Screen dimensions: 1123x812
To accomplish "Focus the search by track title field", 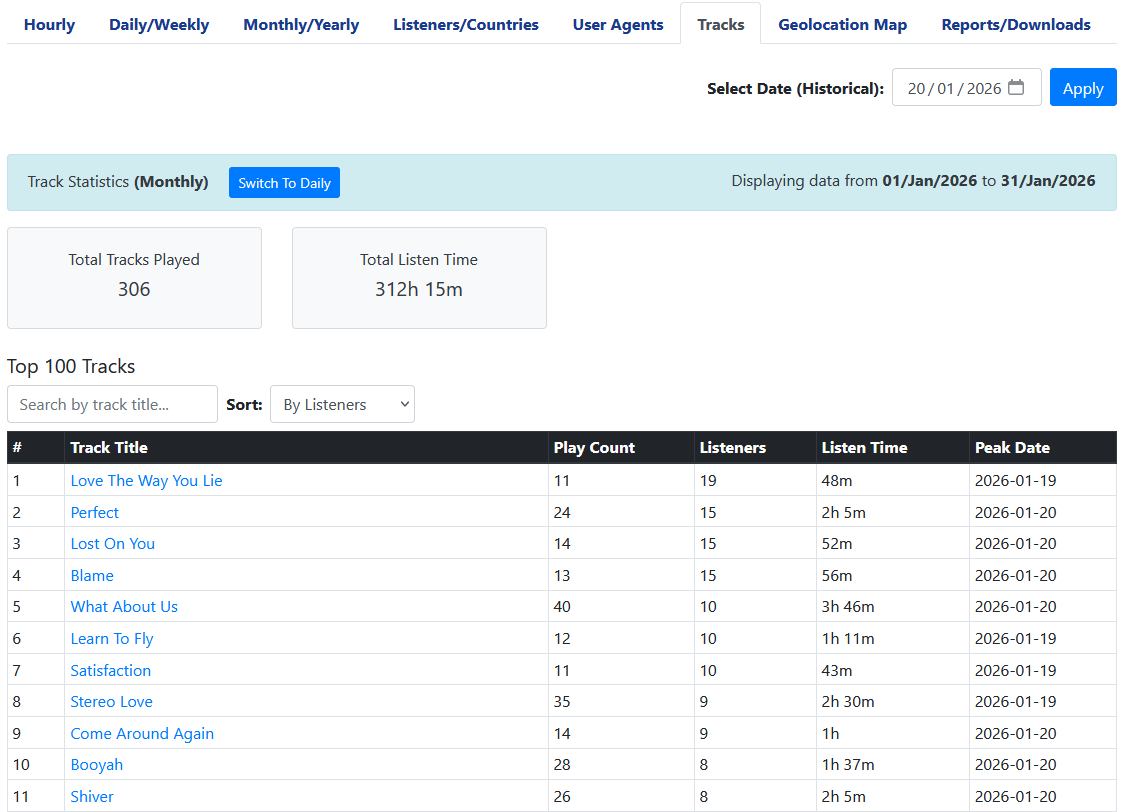I will pos(112,404).
